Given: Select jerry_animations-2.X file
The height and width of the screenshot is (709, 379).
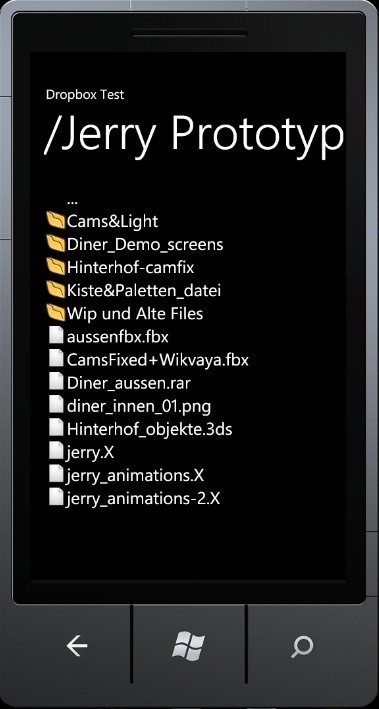Looking at the screenshot, I should pos(143,498).
